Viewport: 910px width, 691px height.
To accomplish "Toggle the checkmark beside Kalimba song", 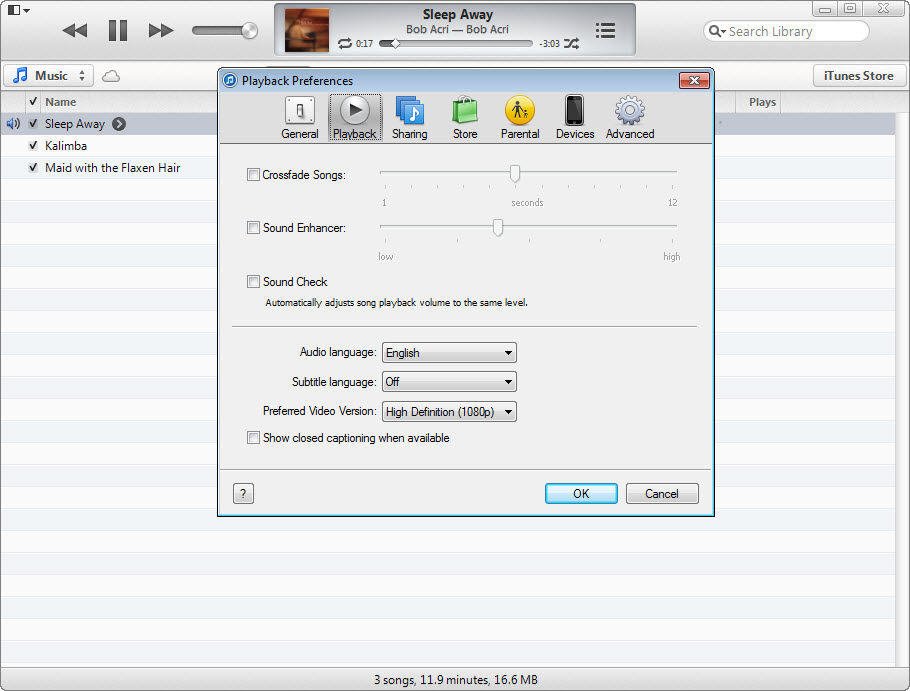I will (x=33, y=146).
